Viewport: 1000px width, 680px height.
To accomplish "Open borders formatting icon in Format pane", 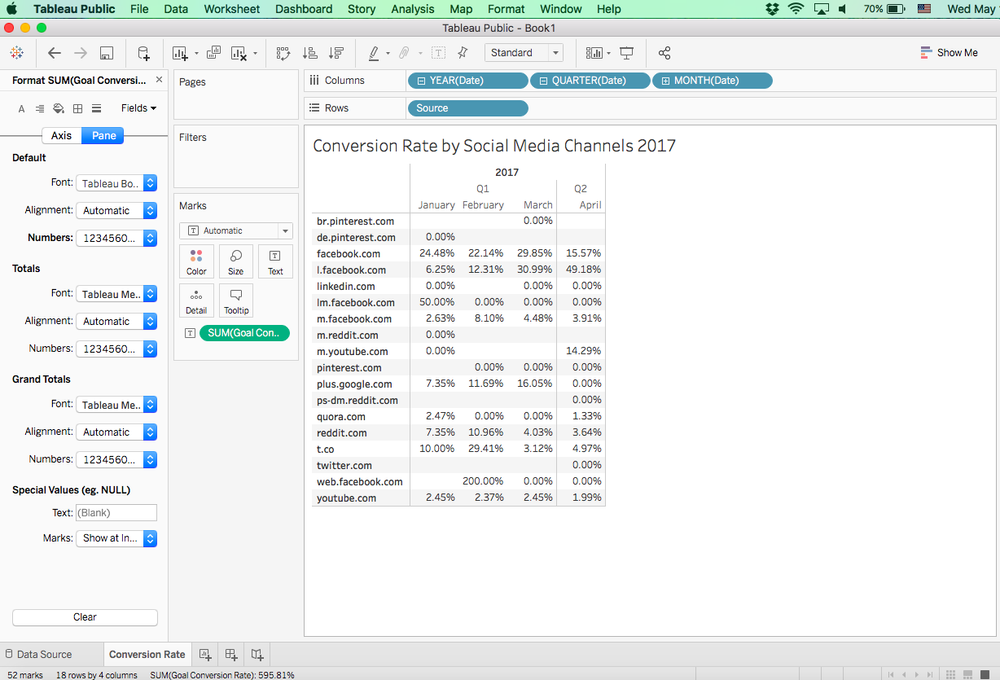I will [x=78, y=108].
